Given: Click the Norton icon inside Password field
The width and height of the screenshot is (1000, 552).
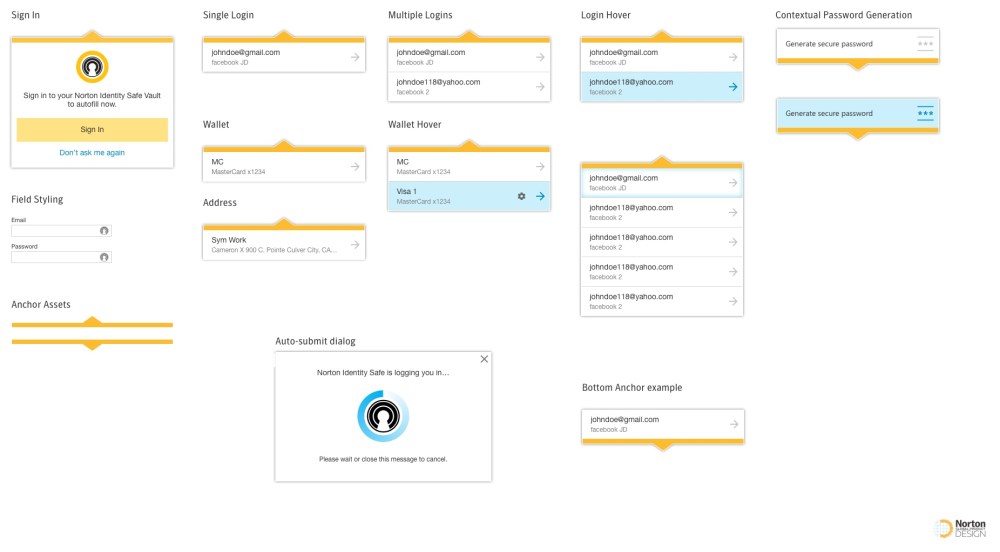Looking at the screenshot, I should 104,257.
